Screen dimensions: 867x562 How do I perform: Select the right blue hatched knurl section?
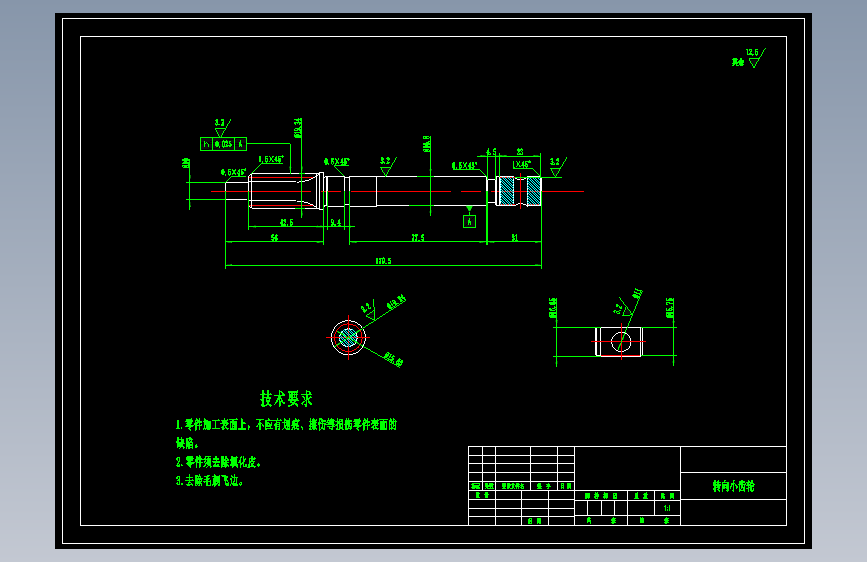tap(534, 191)
